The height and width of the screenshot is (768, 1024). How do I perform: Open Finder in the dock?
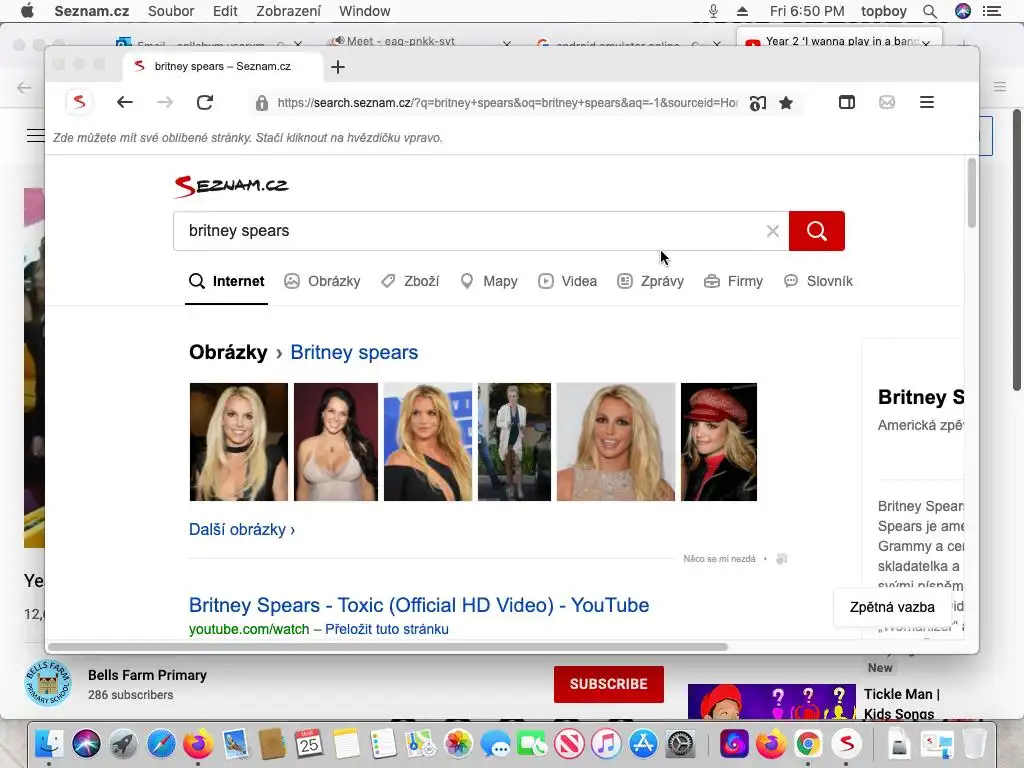tap(48, 744)
